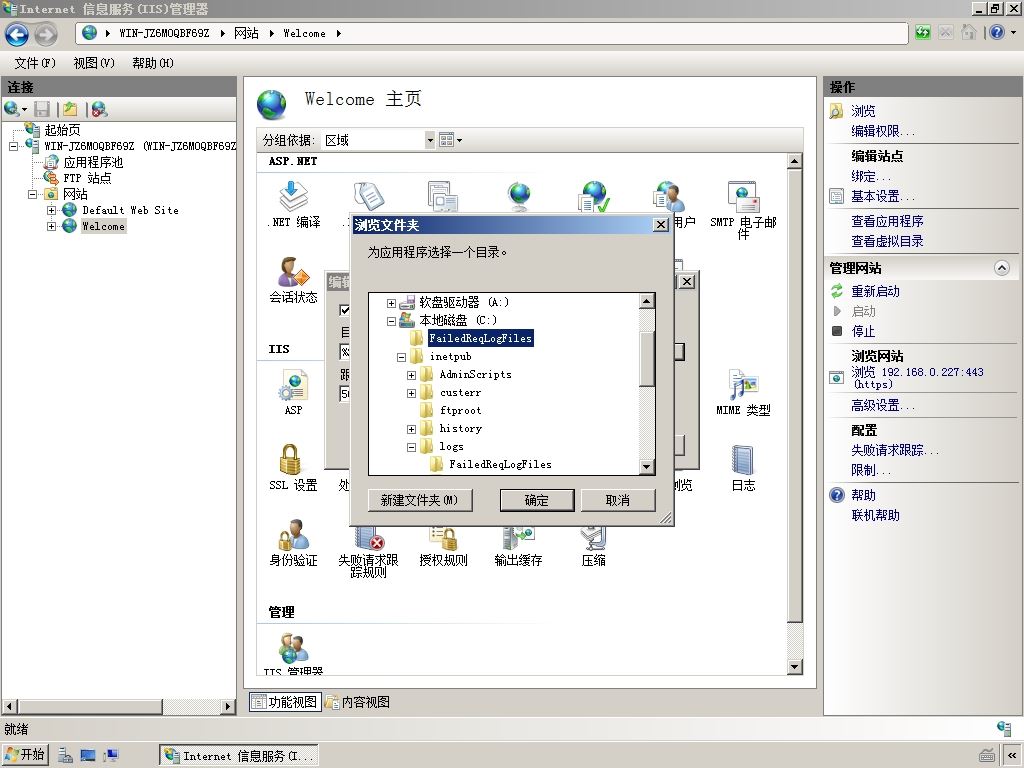Select 应用程序池 in connections tree

(x=93, y=162)
